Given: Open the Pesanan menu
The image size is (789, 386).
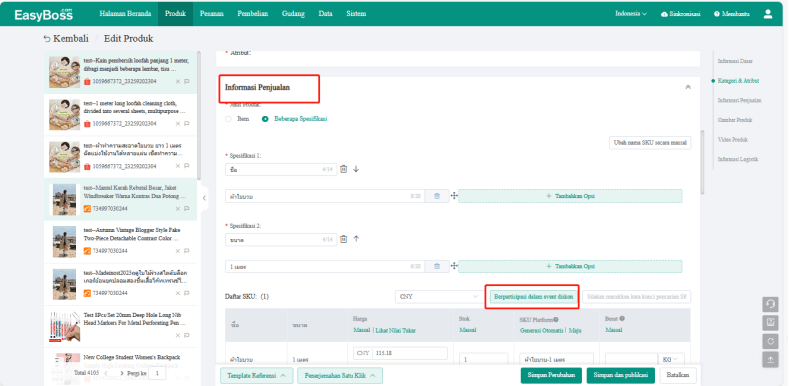Looking at the screenshot, I should [x=211, y=14].
